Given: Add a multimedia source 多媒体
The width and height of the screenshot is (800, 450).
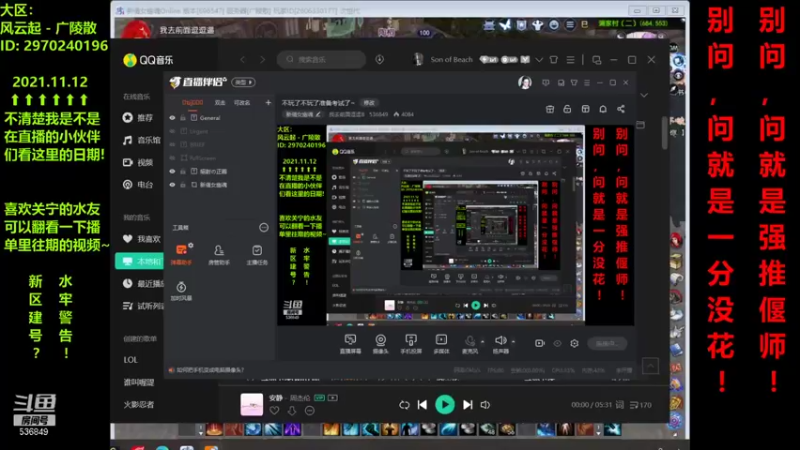Looking at the screenshot, I should click(441, 344).
